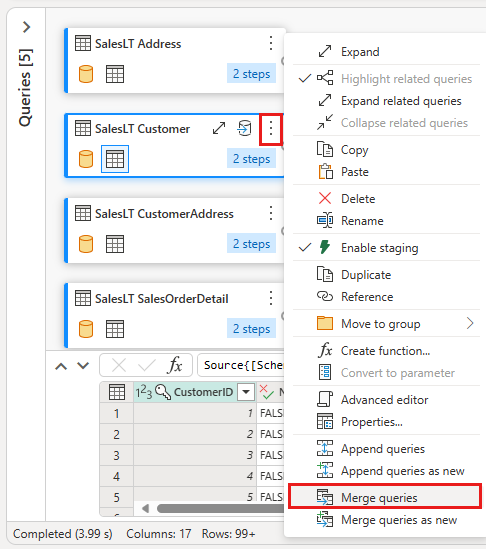Click the expand arrows icon on SalesLT Customer
The height and width of the screenshot is (549, 486).
coord(219,128)
